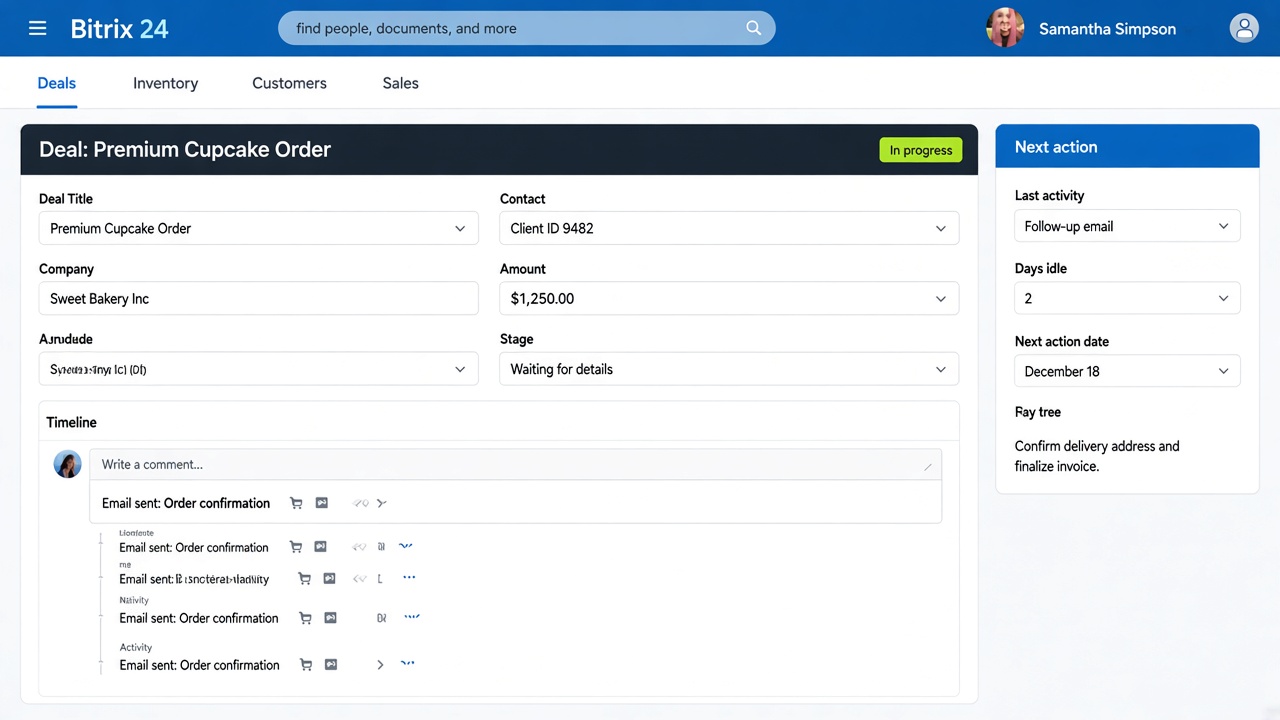Expand the Days idle dropdown
Screen dimensions: 1280x720
(x=1127, y=298)
